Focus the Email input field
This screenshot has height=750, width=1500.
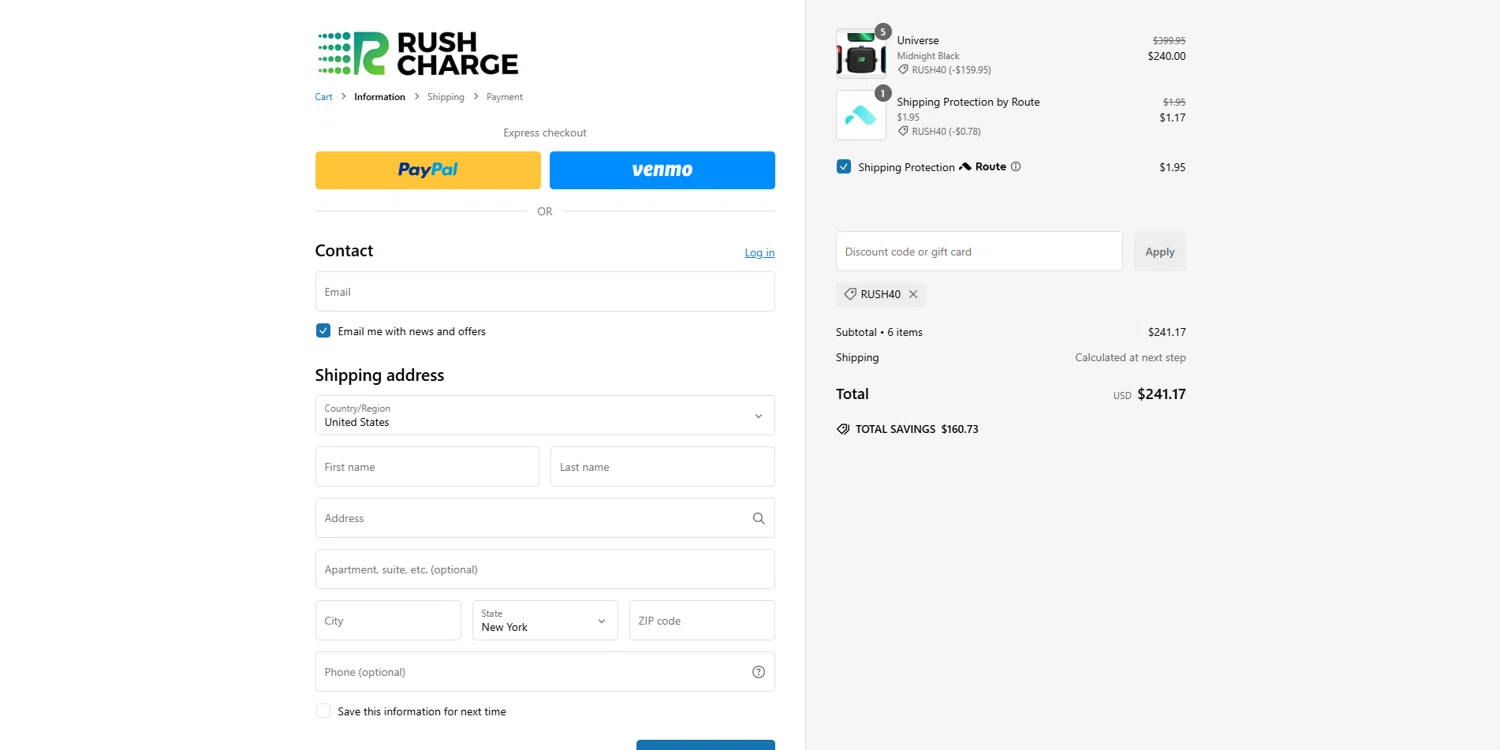tap(545, 291)
